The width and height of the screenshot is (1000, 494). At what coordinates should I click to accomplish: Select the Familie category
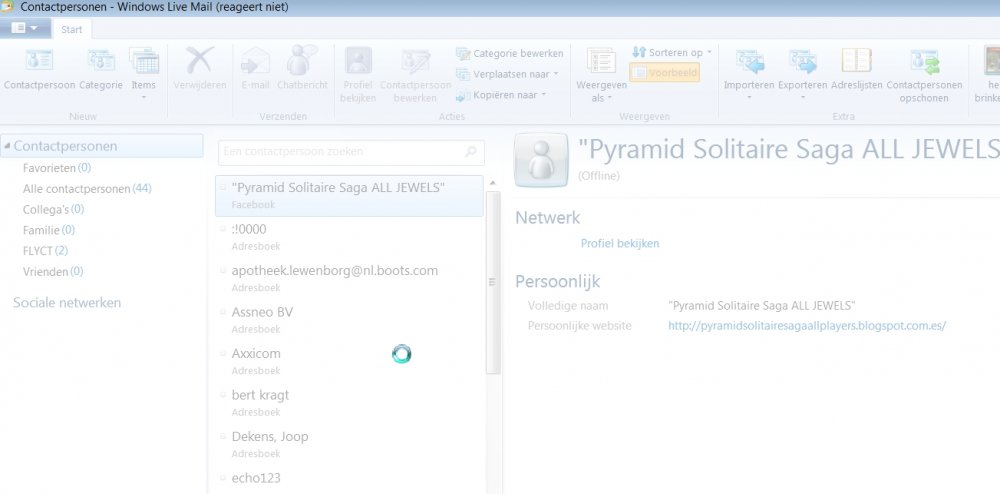48,230
